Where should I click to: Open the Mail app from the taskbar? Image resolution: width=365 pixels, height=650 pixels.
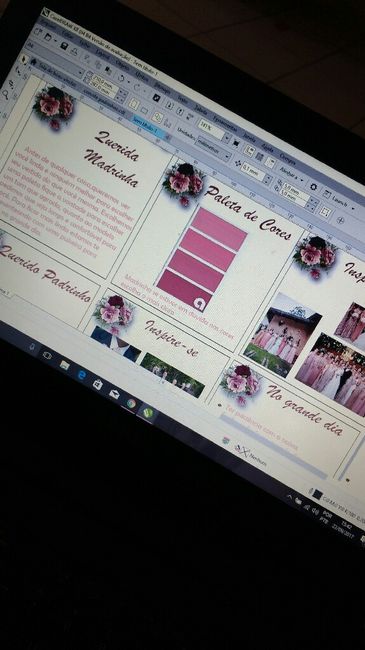pos(114,393)
